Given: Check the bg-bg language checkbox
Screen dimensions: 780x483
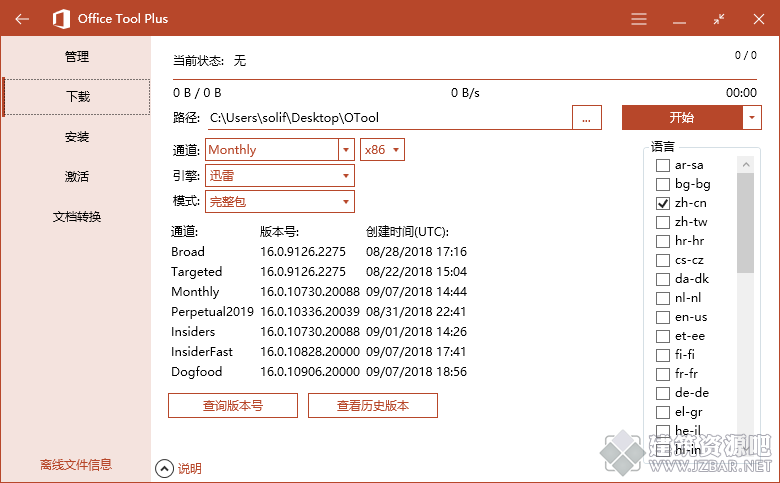Looking at the screenshot, I should point(663,184).
